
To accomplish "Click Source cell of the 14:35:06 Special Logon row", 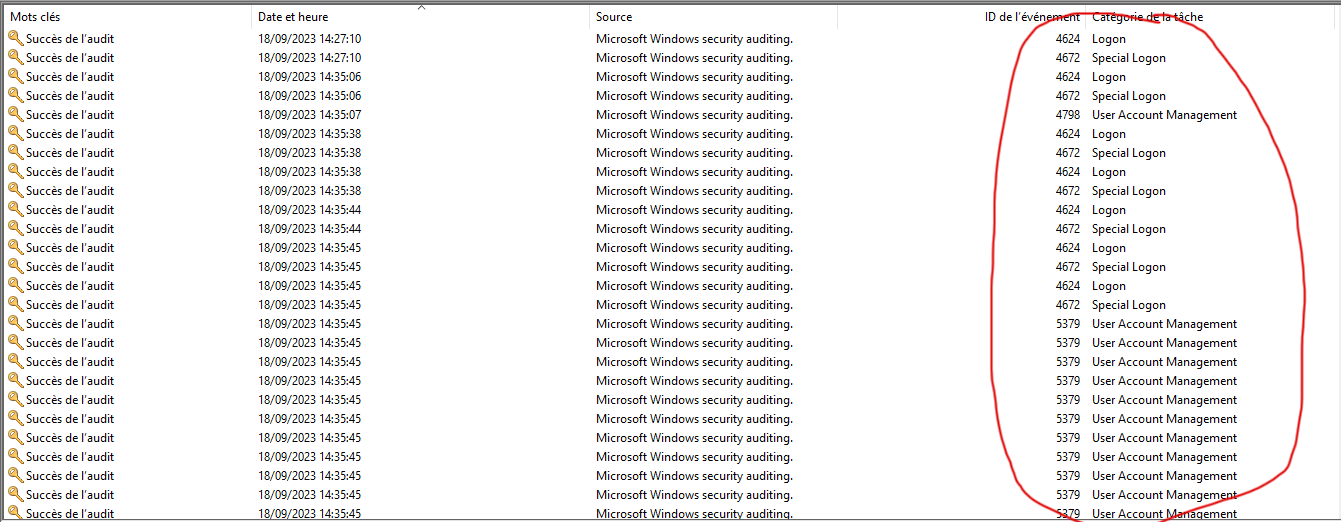I will [x=694, y=96].
